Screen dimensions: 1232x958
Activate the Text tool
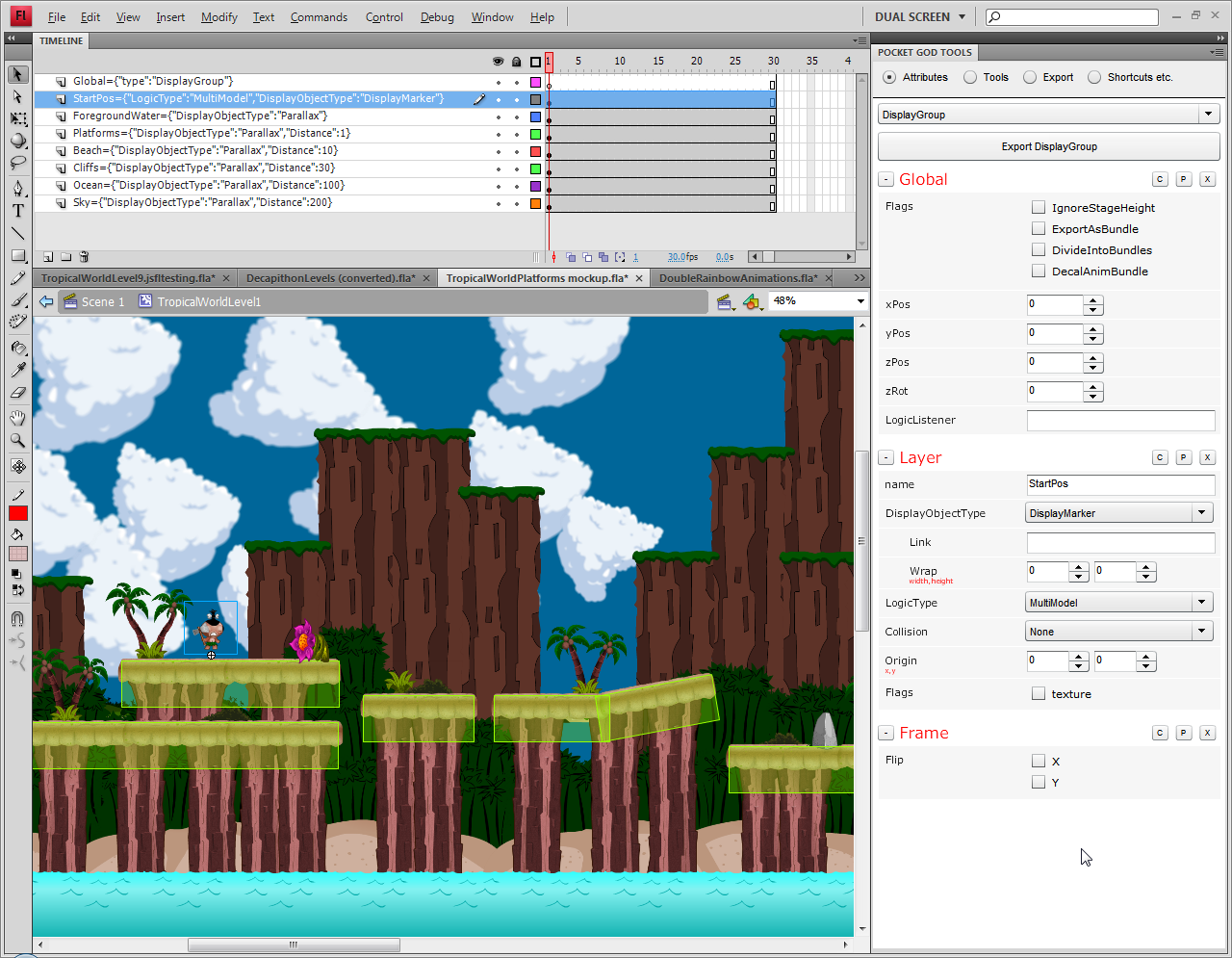[17, 213]
